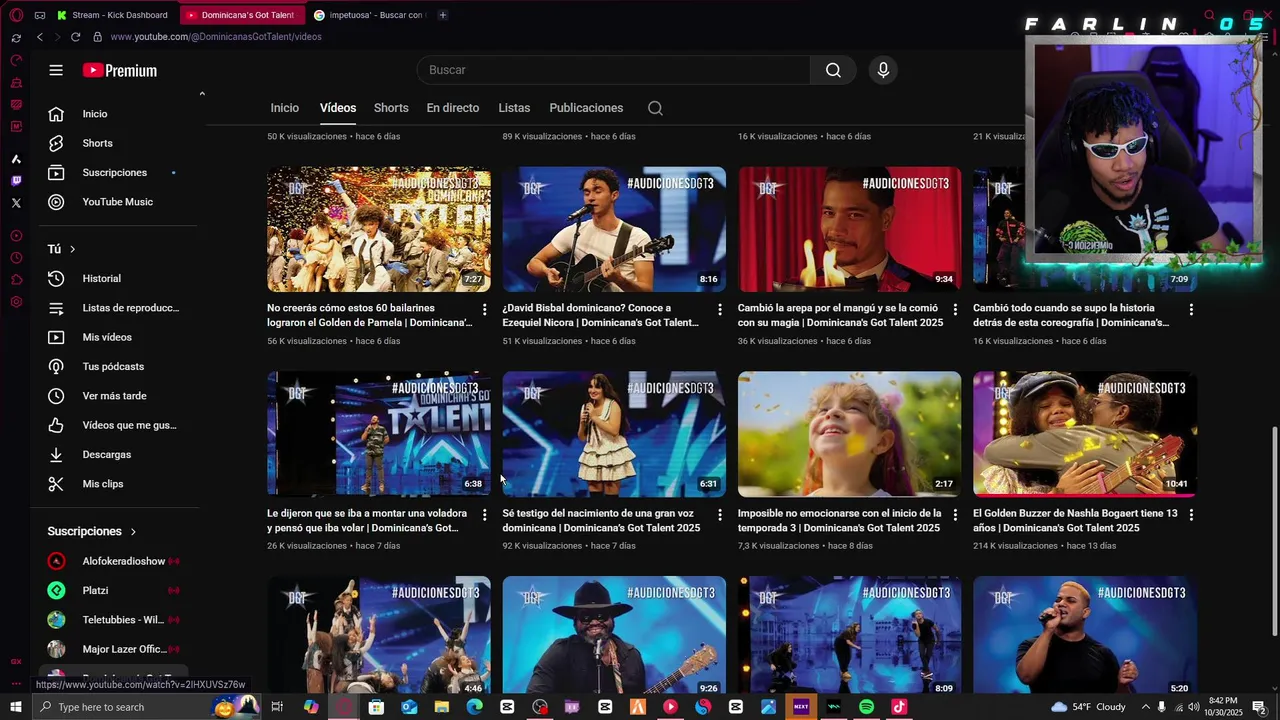Open channel search magnifier icon
Viewport: 1280px width, 720px height.
(655, 108)
